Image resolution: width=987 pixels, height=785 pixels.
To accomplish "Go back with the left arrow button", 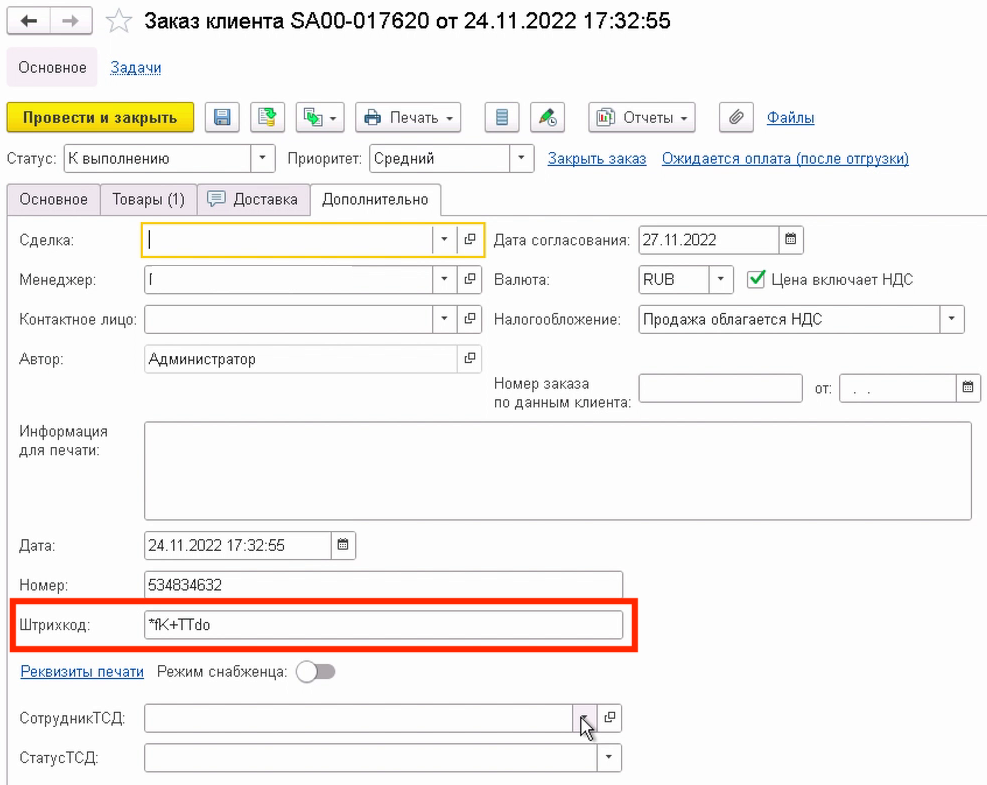I will (x=28, y=21).
